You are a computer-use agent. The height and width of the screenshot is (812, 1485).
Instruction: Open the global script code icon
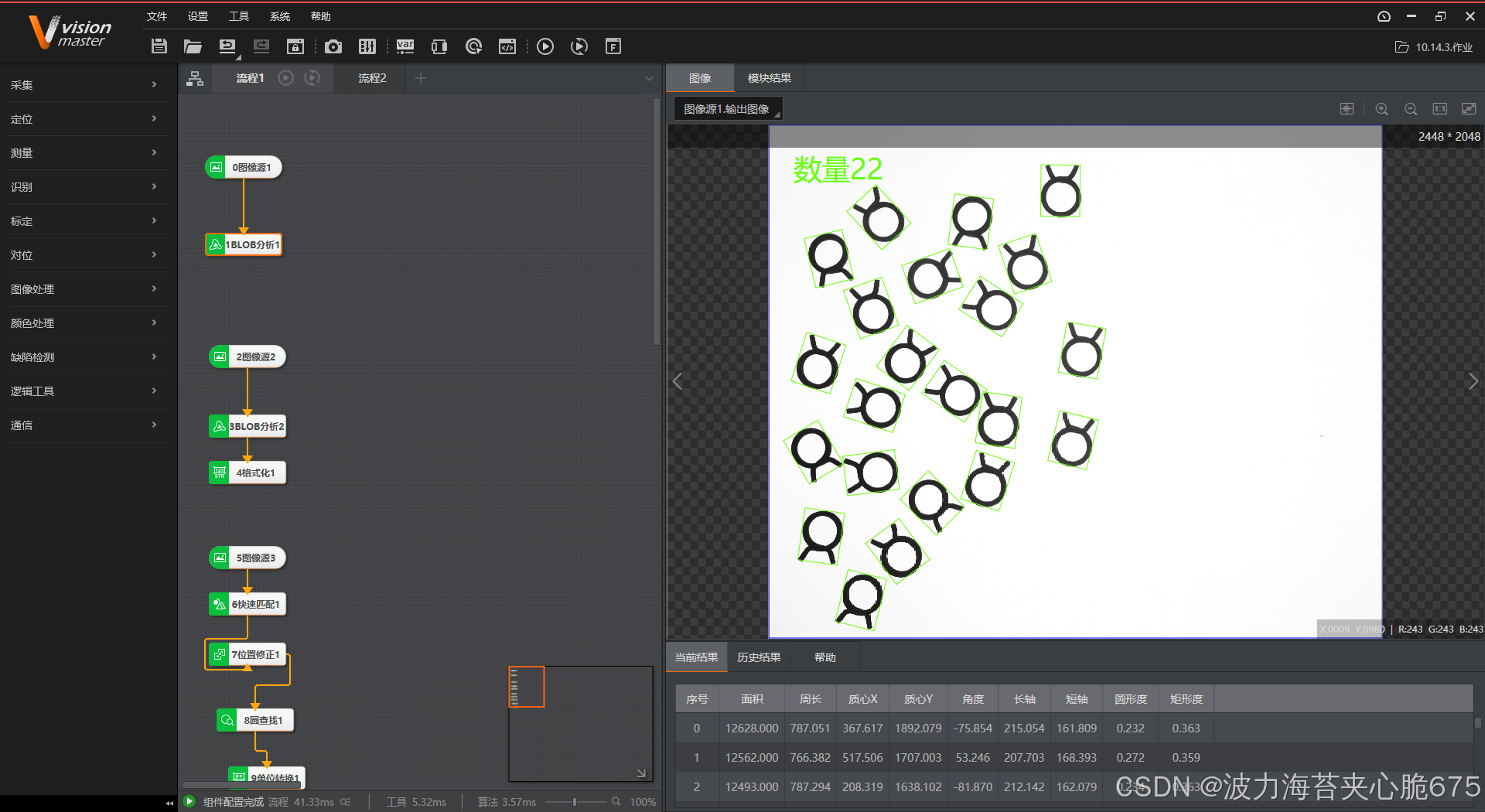[x=507, y=46]
